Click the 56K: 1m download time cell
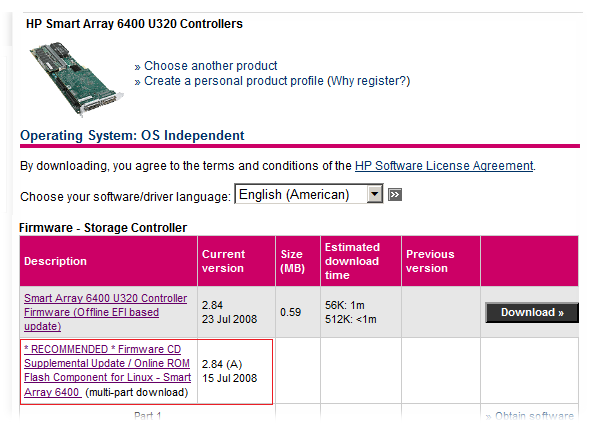This screenshot has height=424, width=597. [x=361, y=312]
